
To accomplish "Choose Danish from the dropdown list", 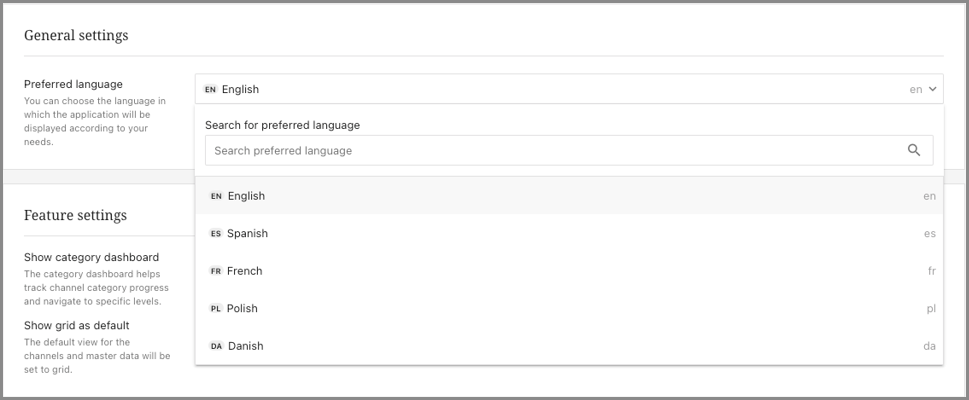I will (x=245, y=346).
